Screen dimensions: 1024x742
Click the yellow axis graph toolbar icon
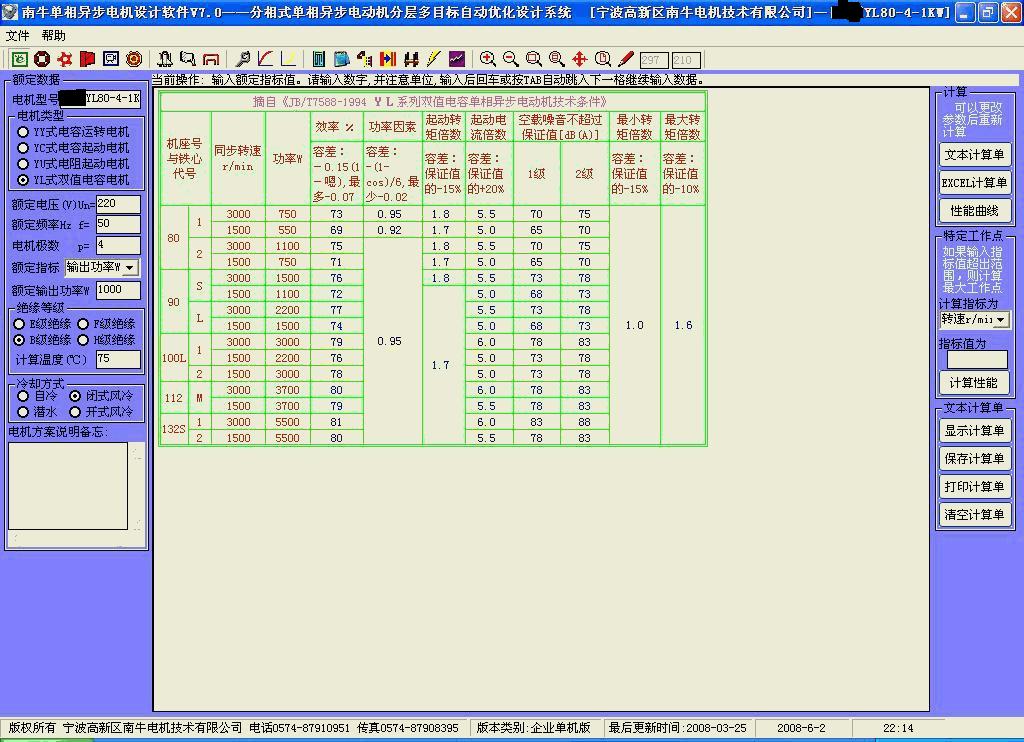pyautogui.click(x=288, y=59)
